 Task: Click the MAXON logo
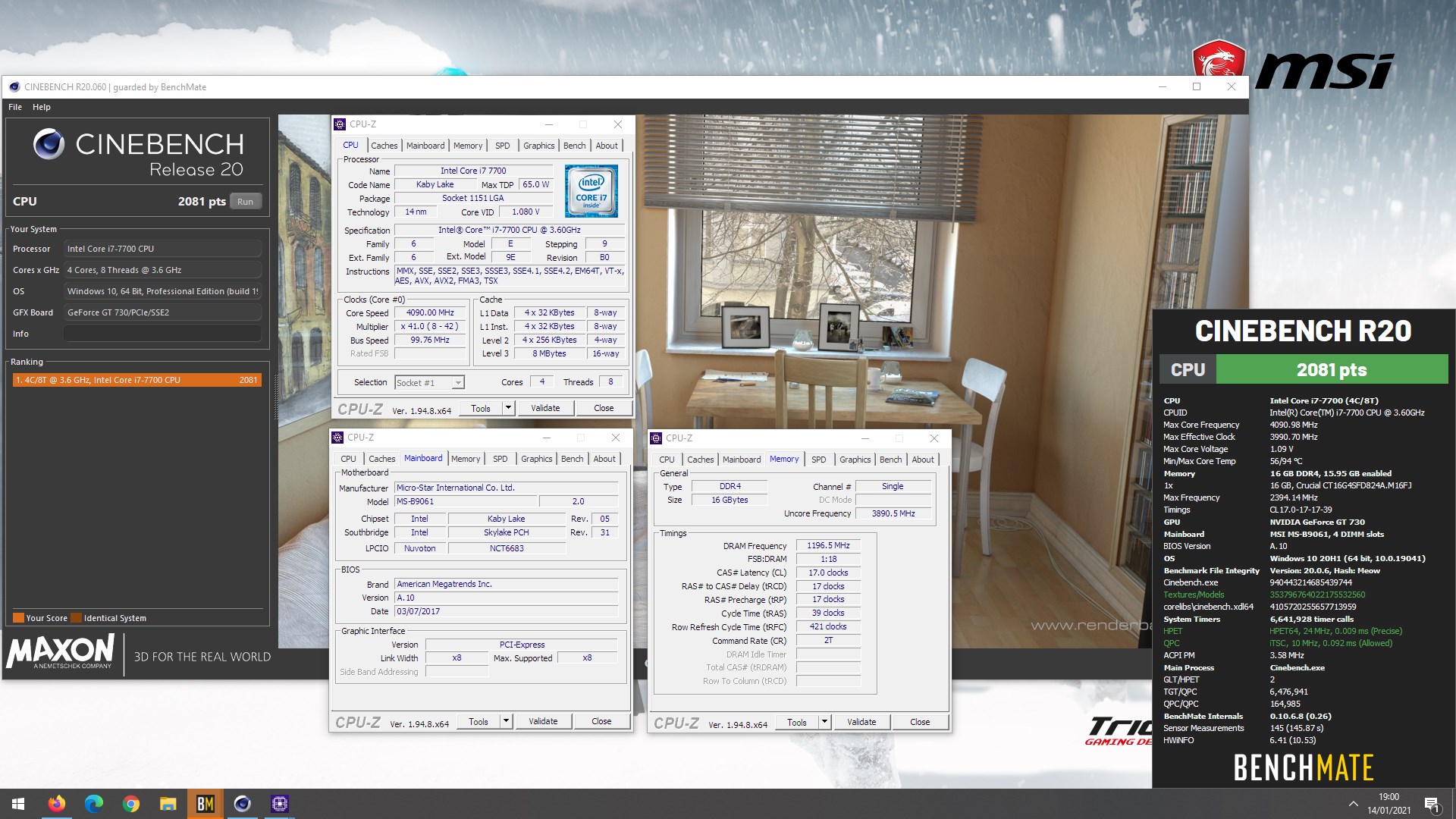click(61, 651)
